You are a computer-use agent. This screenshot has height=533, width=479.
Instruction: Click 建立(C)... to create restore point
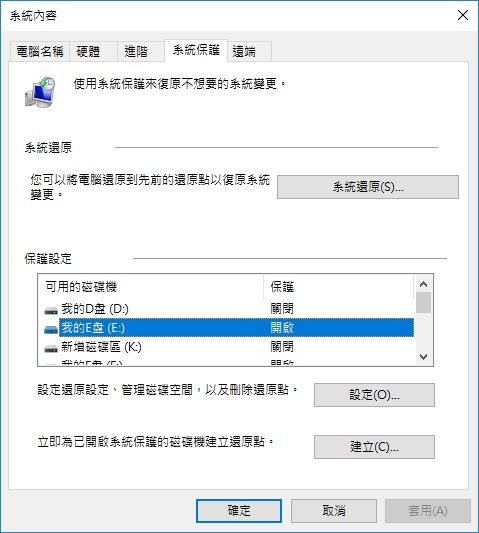point(374,447)
